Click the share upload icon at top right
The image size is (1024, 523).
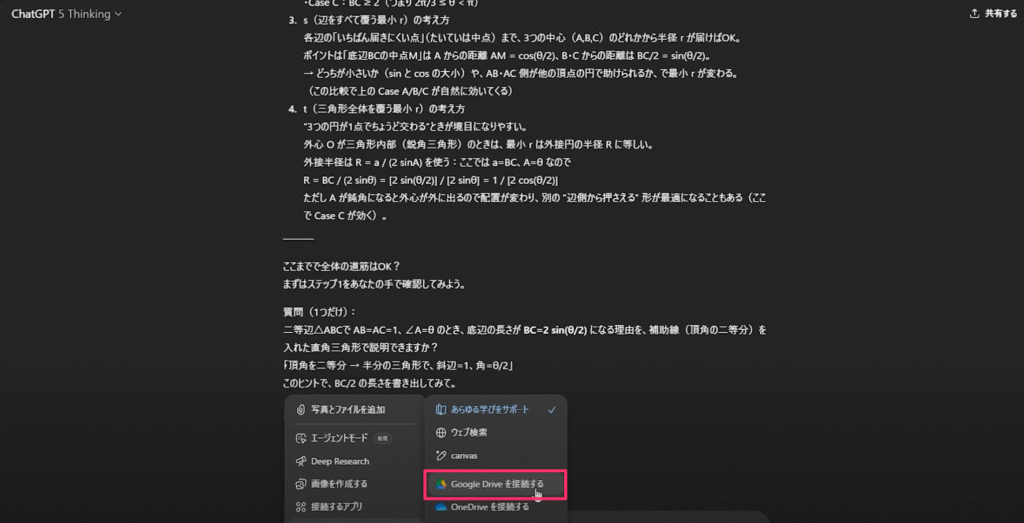(975, 13)
